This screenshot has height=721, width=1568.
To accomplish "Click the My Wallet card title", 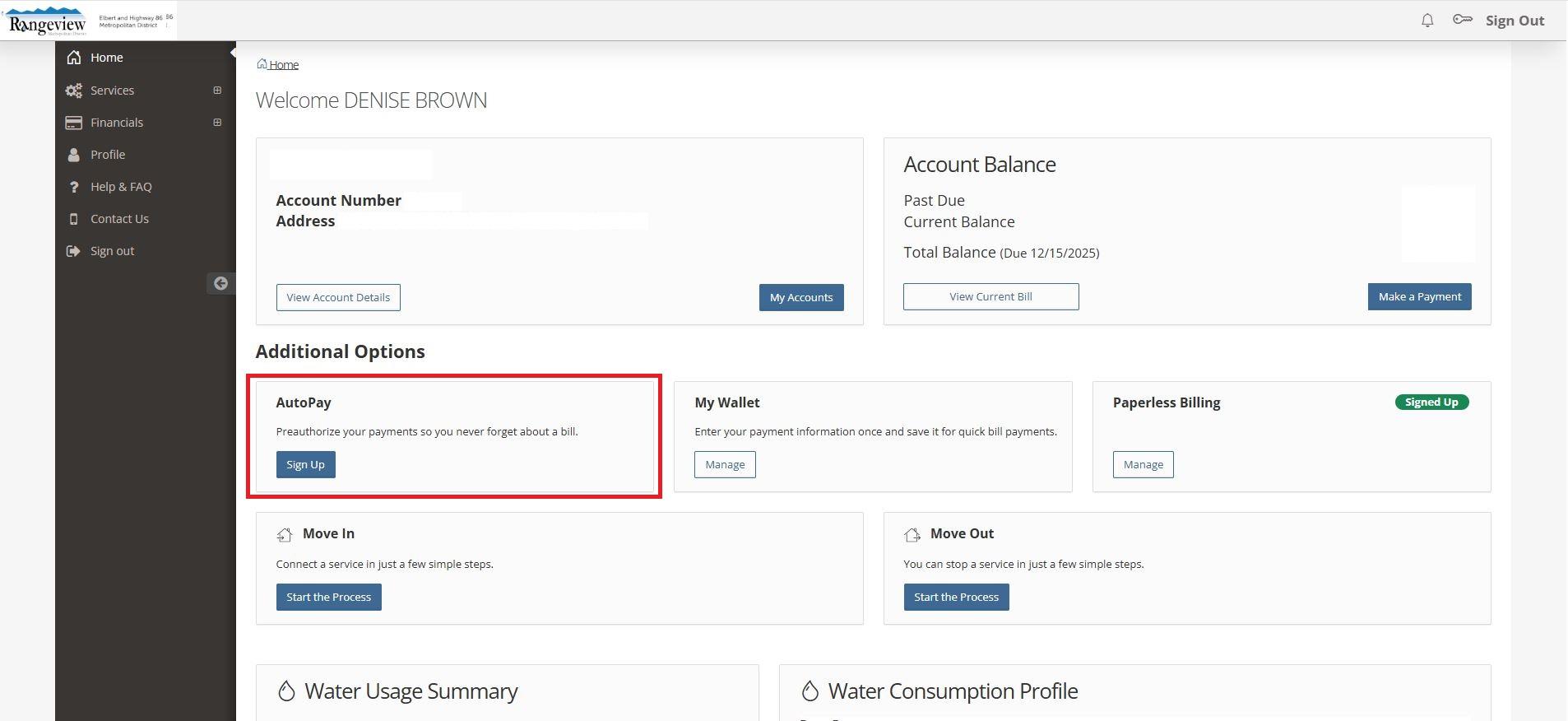I will 726,402.
